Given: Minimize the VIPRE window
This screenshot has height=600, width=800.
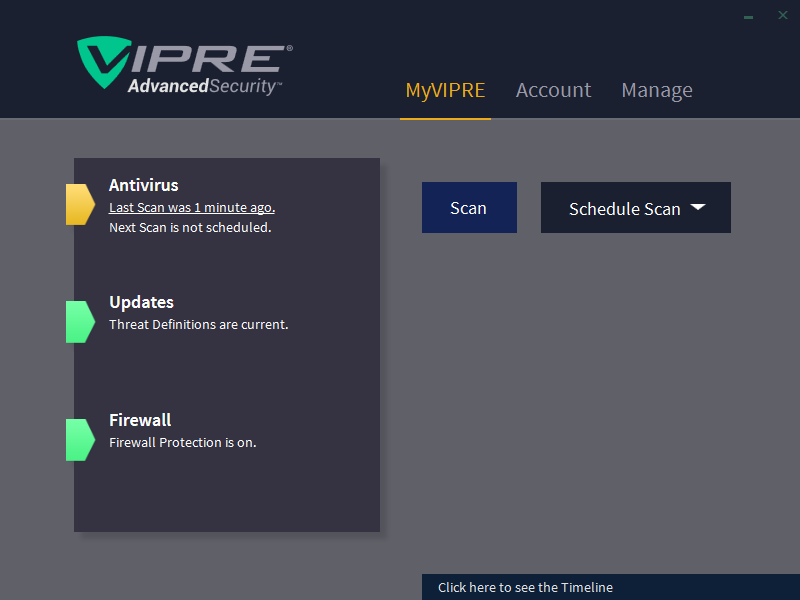Looking at the screenshot, I should pos(748,16).
